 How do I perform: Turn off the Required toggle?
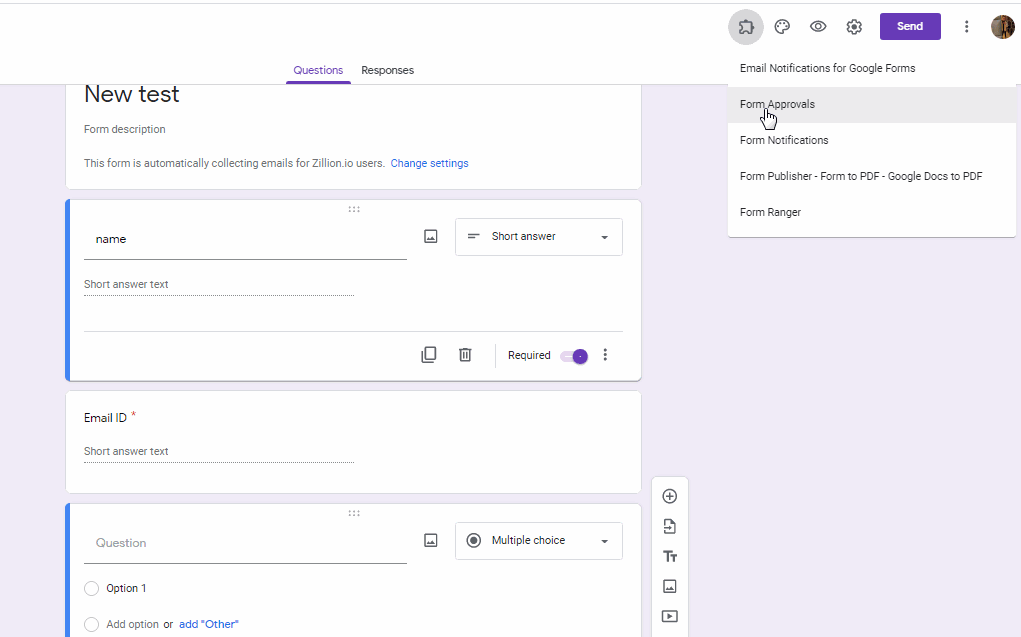(574, 356)
